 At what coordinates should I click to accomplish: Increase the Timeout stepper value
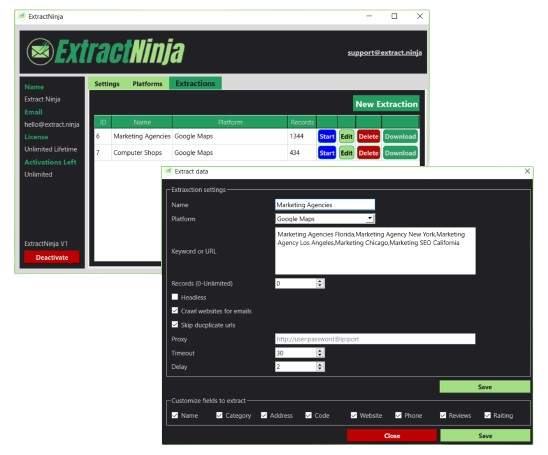pyautogui.click(x=320, y=351)
